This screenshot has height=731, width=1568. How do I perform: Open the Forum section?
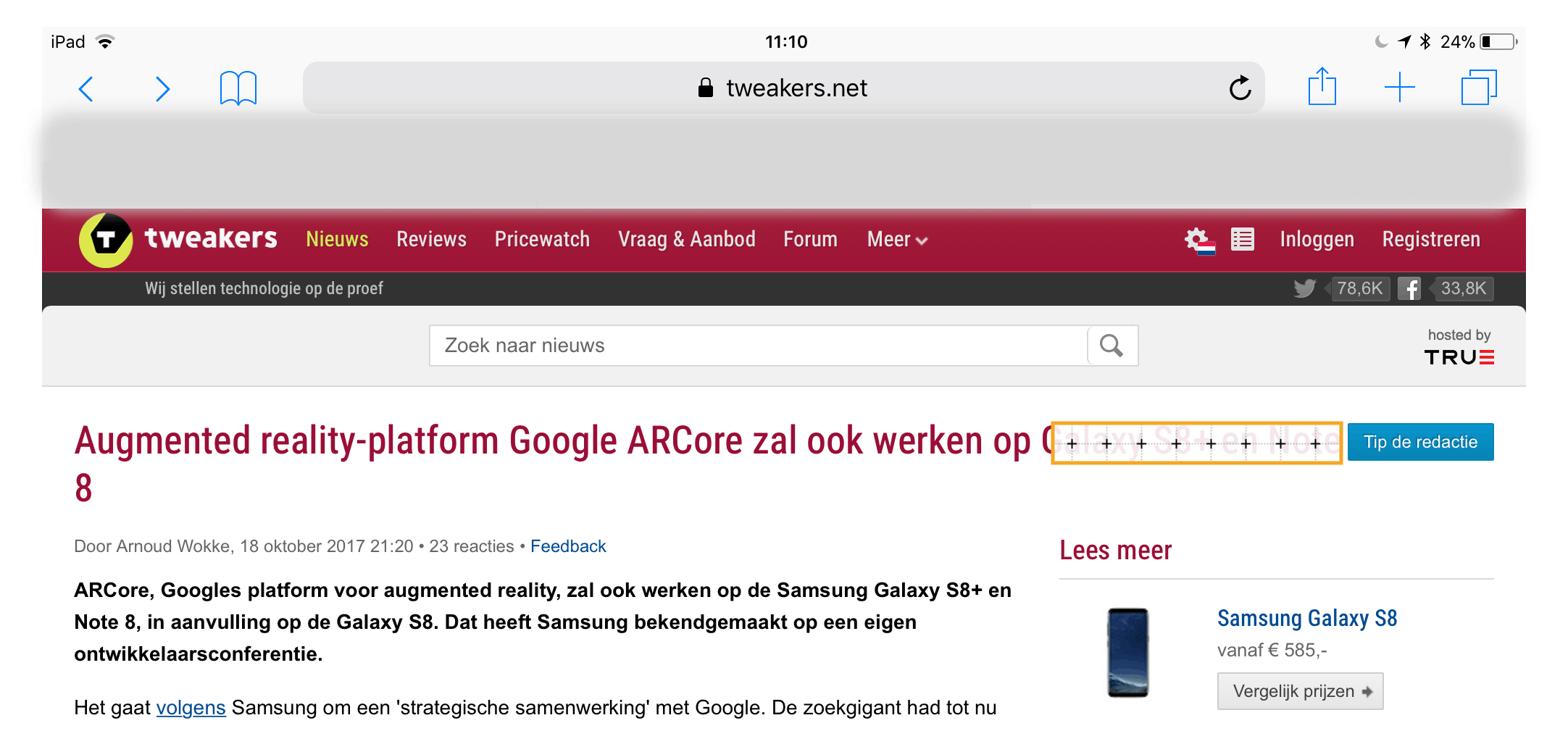pyautogui.click(x=810, y=239)
